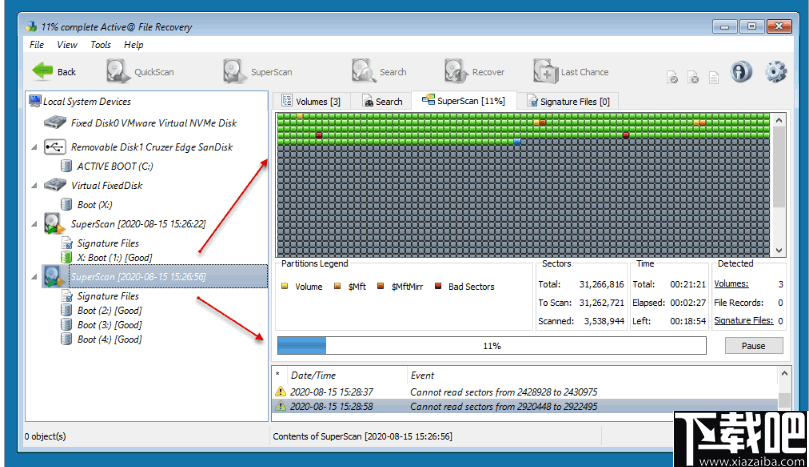
Task: Switch to the SuperScan [11%] tab
Action: click(x=463, y=101)
